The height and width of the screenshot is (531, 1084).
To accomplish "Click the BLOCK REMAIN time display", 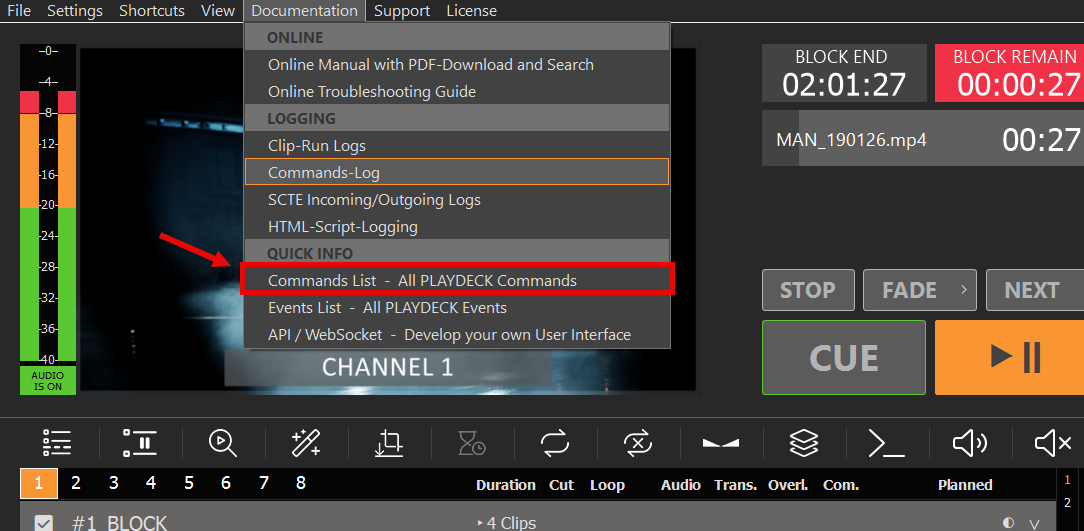I will pos(1009,73).
